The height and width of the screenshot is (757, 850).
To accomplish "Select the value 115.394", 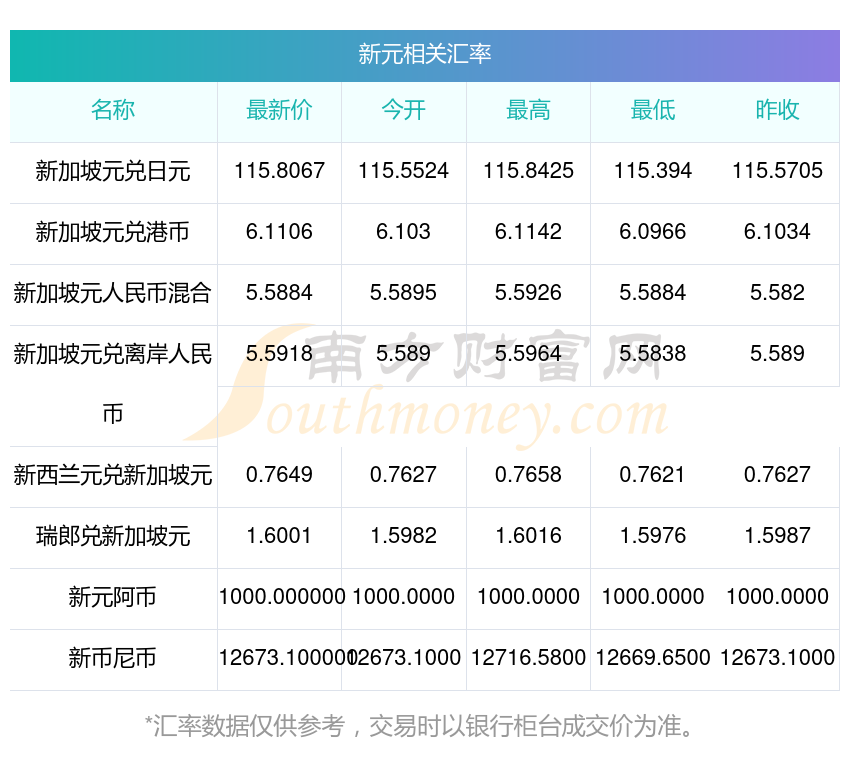I will pos(653,171).
